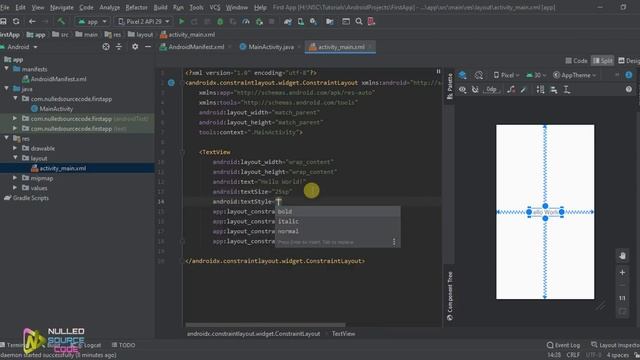Select bold from autocomplete list
Screen dimensions: 640x360
click(338, 211)
